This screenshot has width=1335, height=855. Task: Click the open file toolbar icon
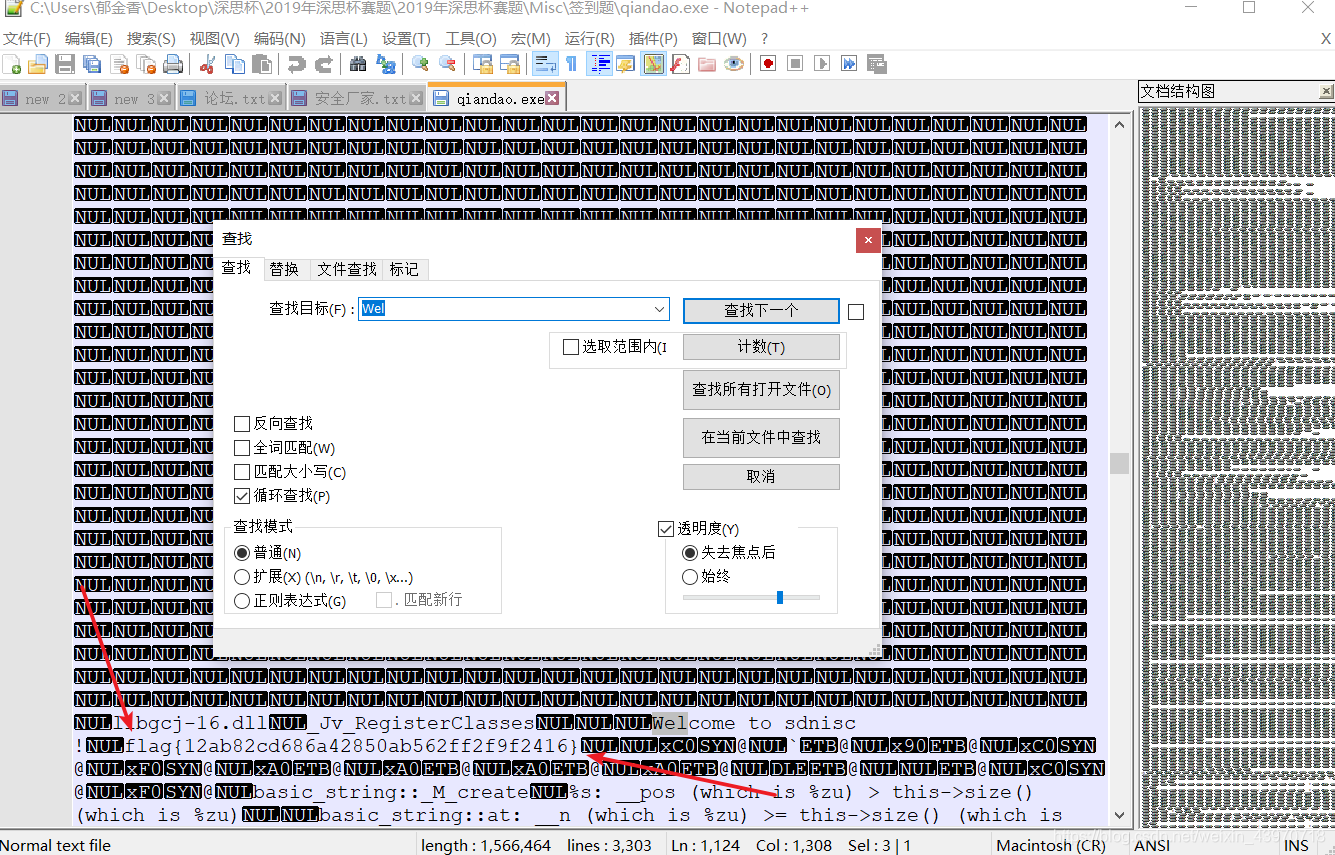[38, 64]
